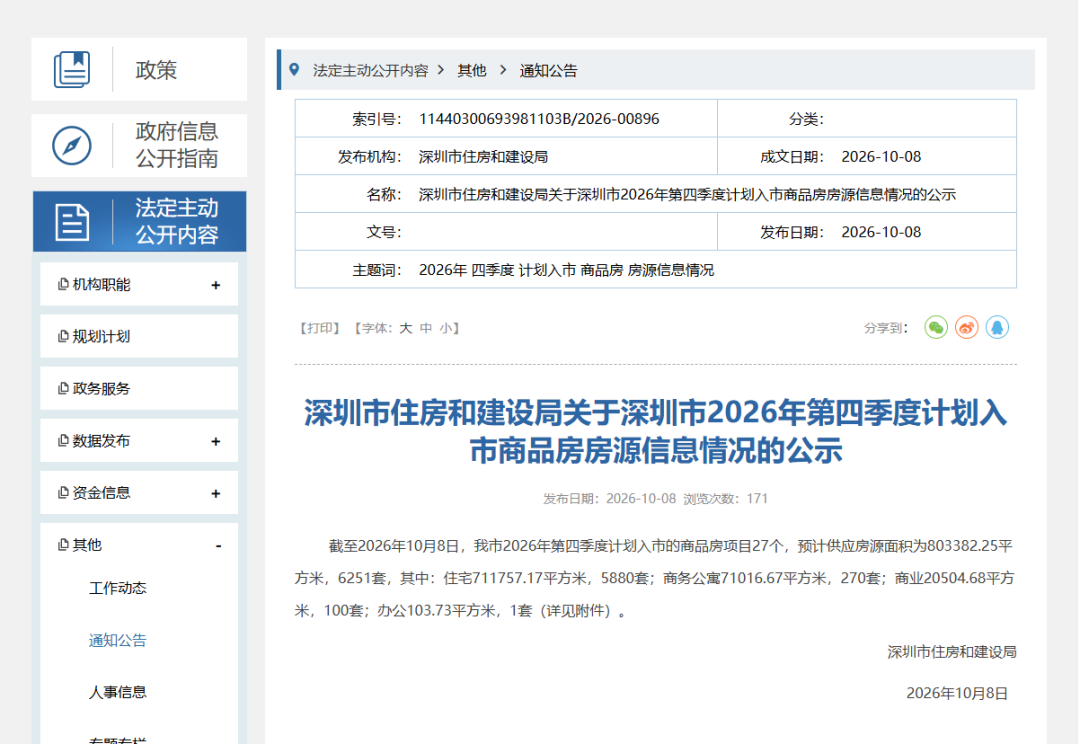1080x744 pixels.
Task: Set font size to 小
Action: point(446,328)
